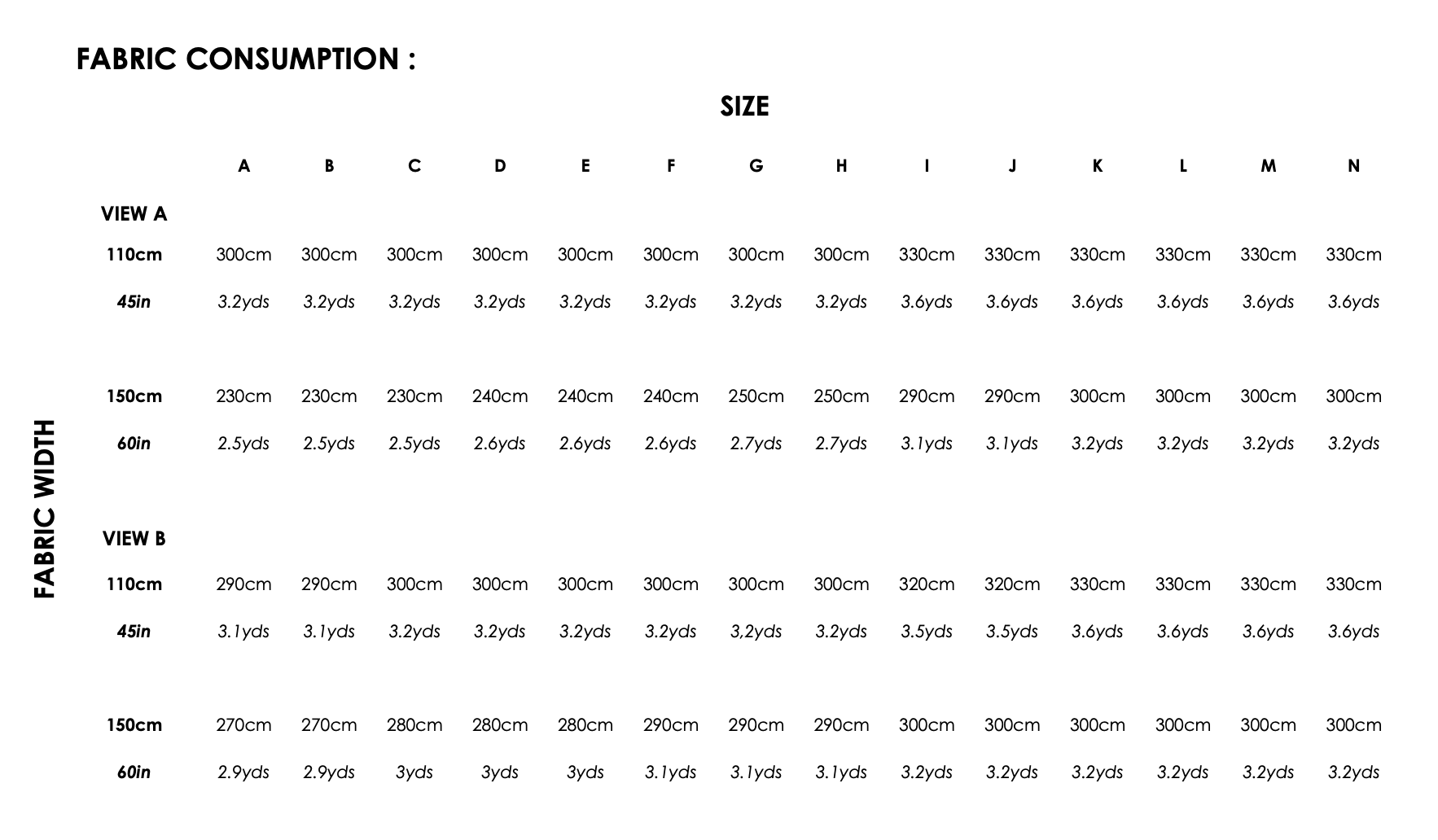The image size is (1438, 840).
Task: Click View B 60in size A 2.9yds value
Action: tap(243, 772)
